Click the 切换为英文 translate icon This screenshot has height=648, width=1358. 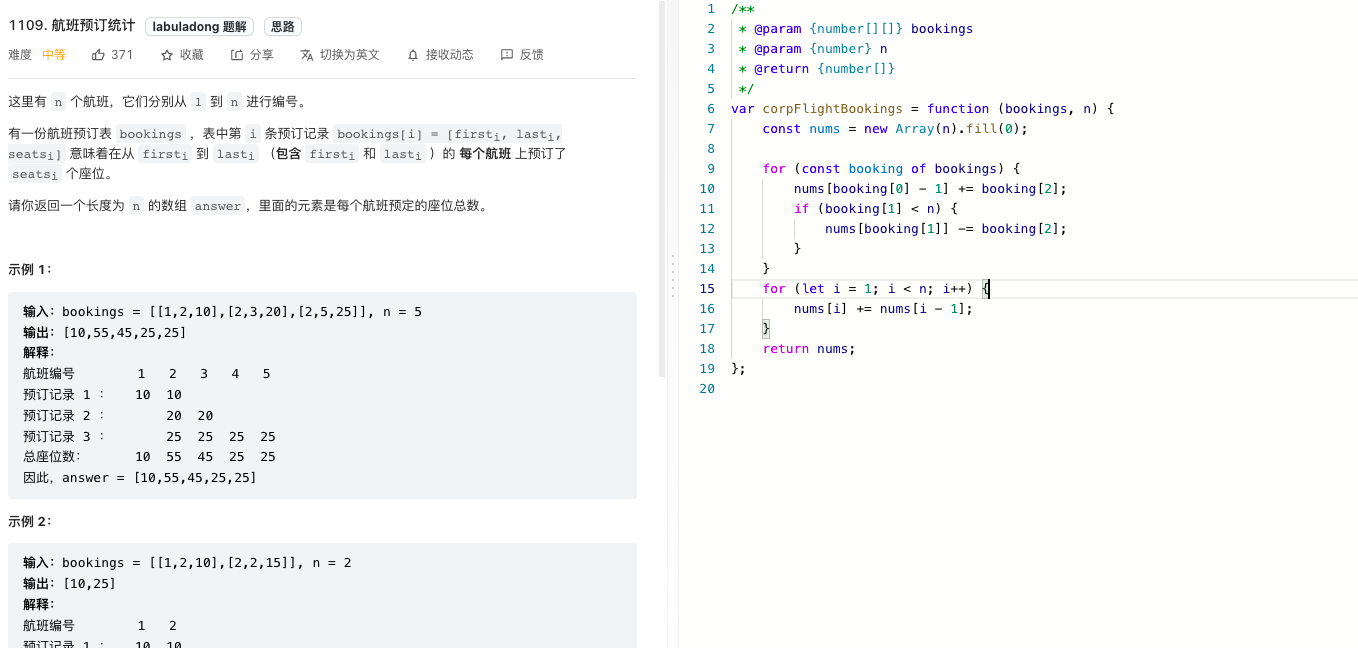point(307,55)
